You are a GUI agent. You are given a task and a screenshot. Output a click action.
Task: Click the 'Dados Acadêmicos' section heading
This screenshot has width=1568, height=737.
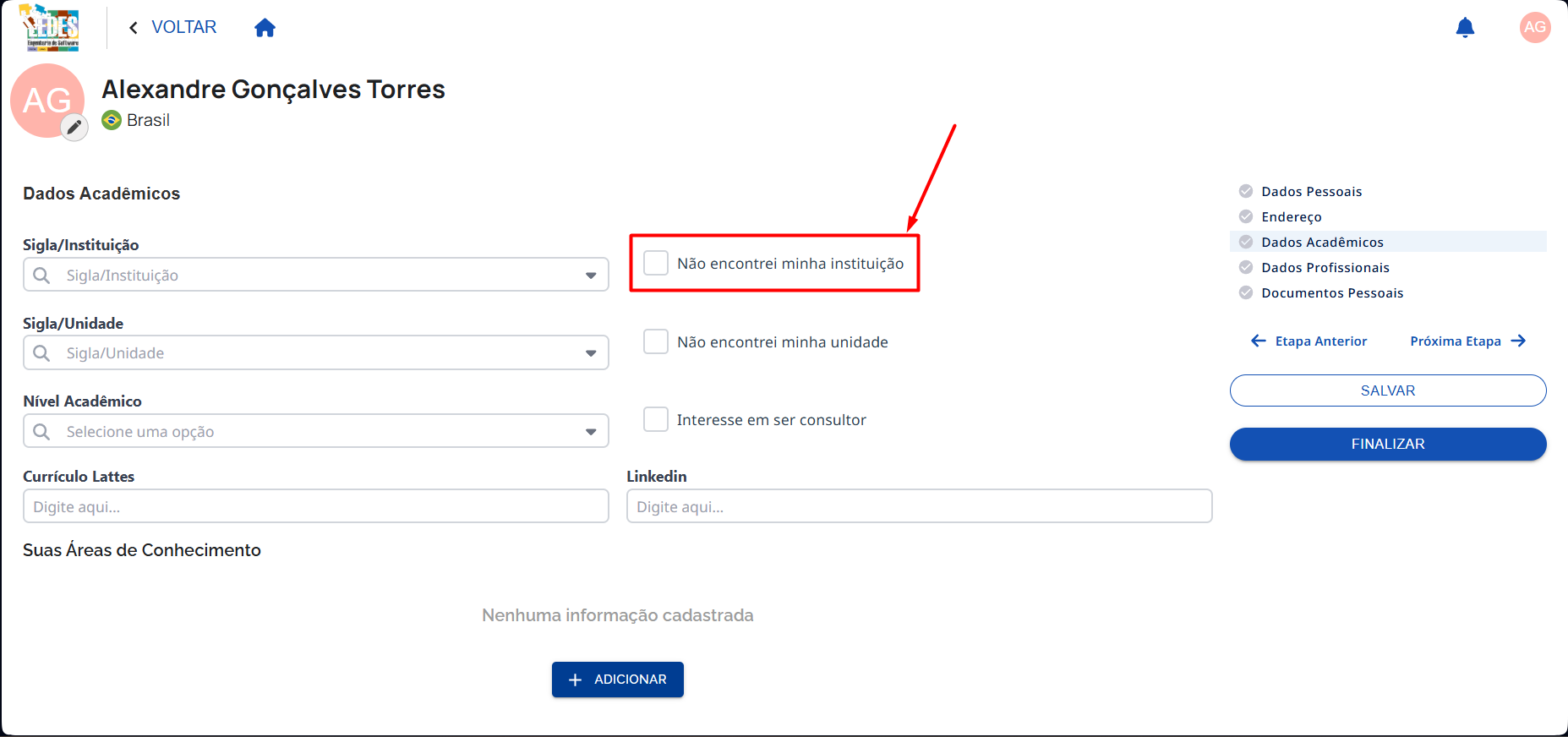(x=101, y=194)
